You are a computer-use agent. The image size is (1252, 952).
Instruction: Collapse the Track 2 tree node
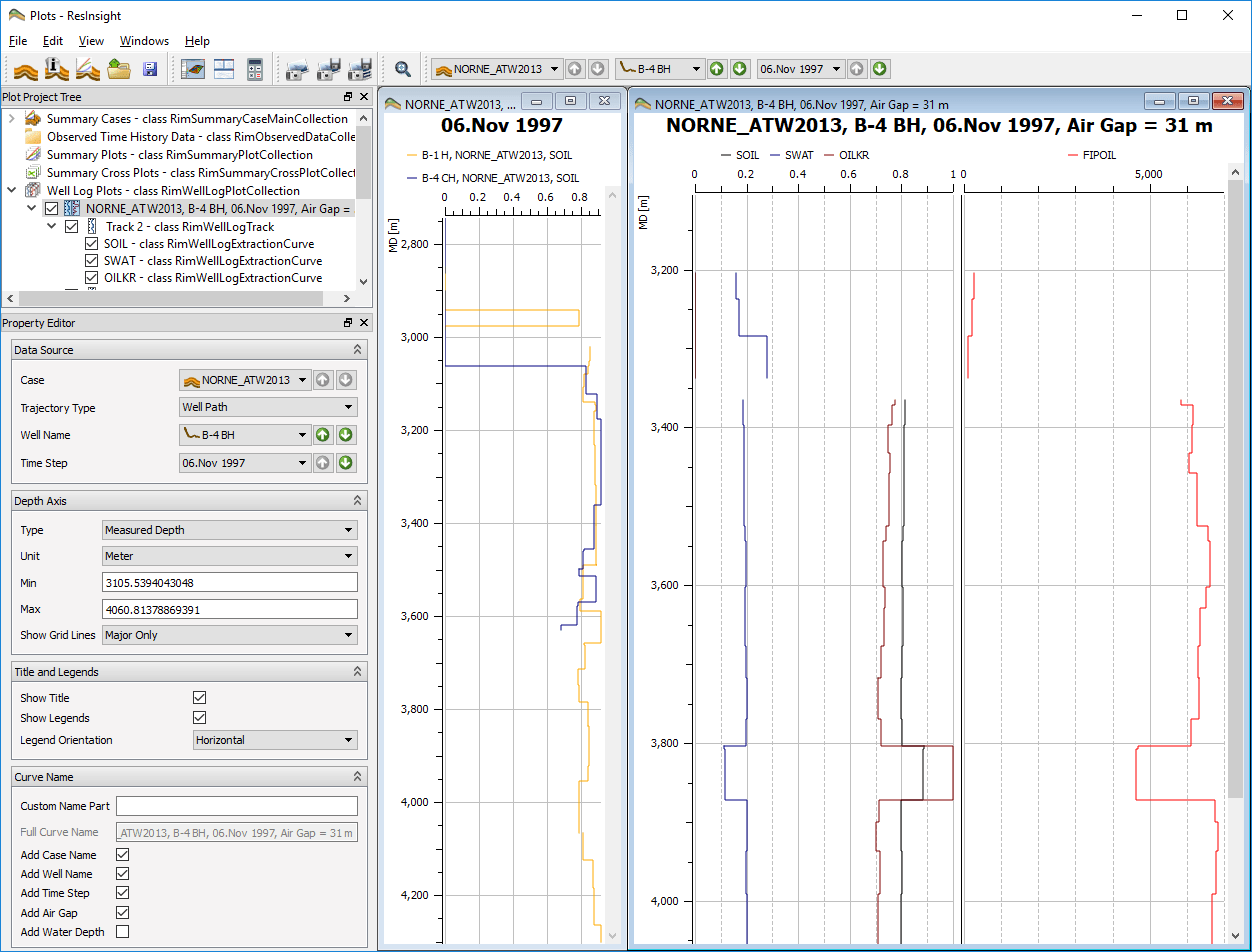tap(51, 227)
